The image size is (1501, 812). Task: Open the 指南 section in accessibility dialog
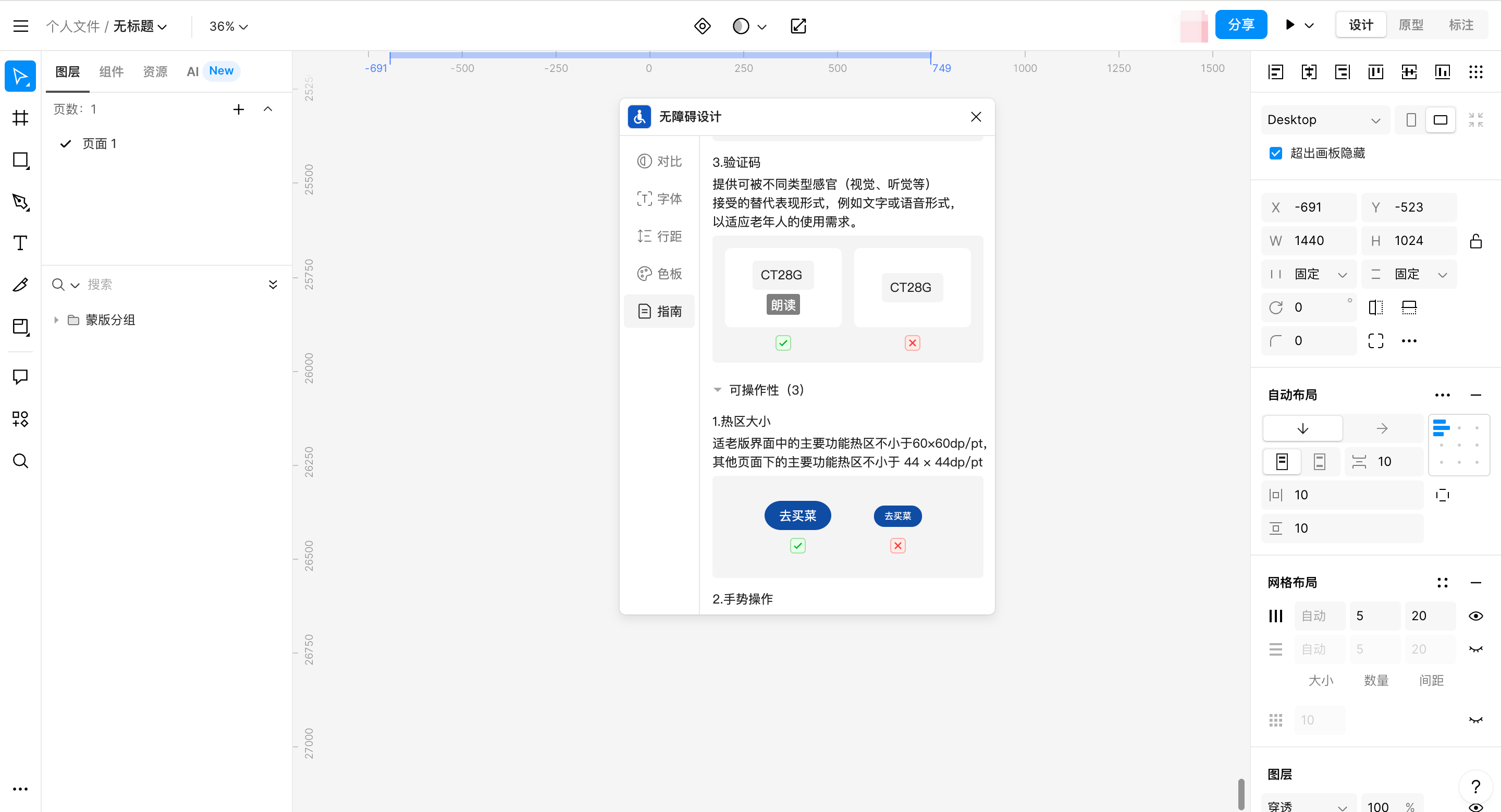pos(659,311)
